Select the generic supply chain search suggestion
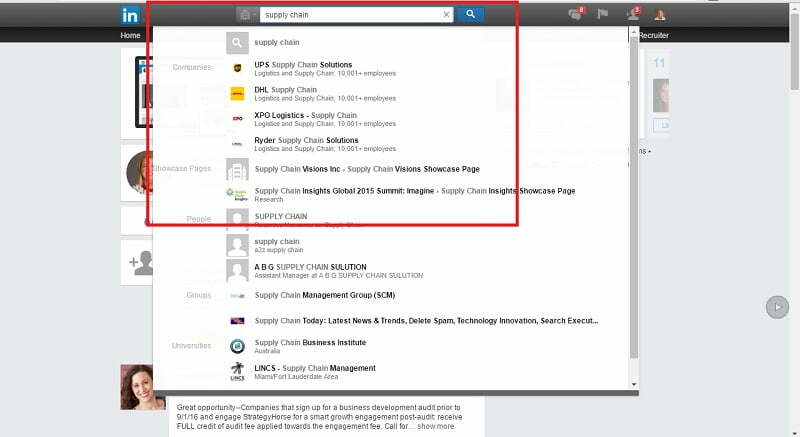This screenshot has height=437, width=800. [x=277, y=42]
